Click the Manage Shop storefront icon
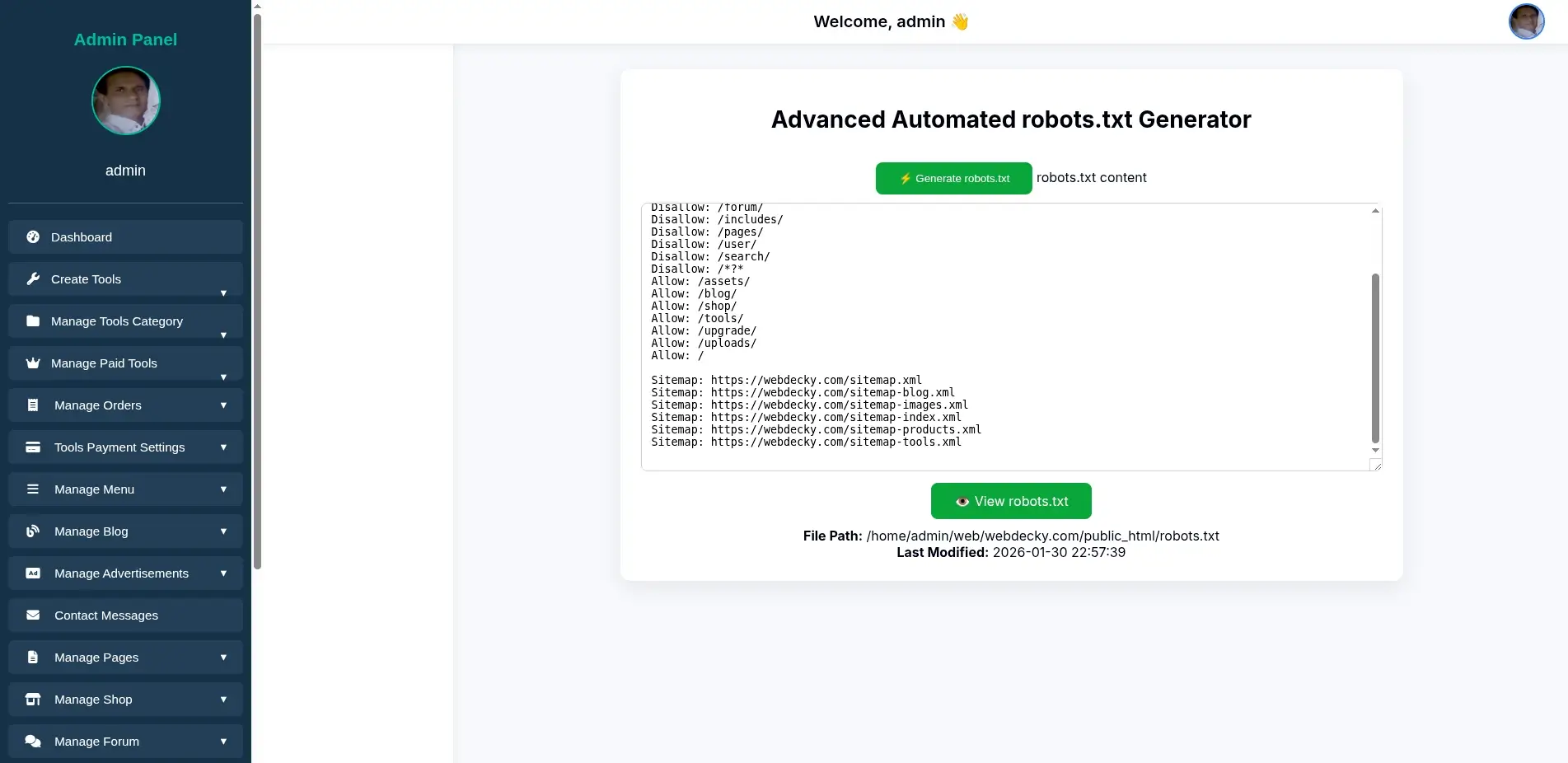The image size is (1568, 763). coord(33,699)
